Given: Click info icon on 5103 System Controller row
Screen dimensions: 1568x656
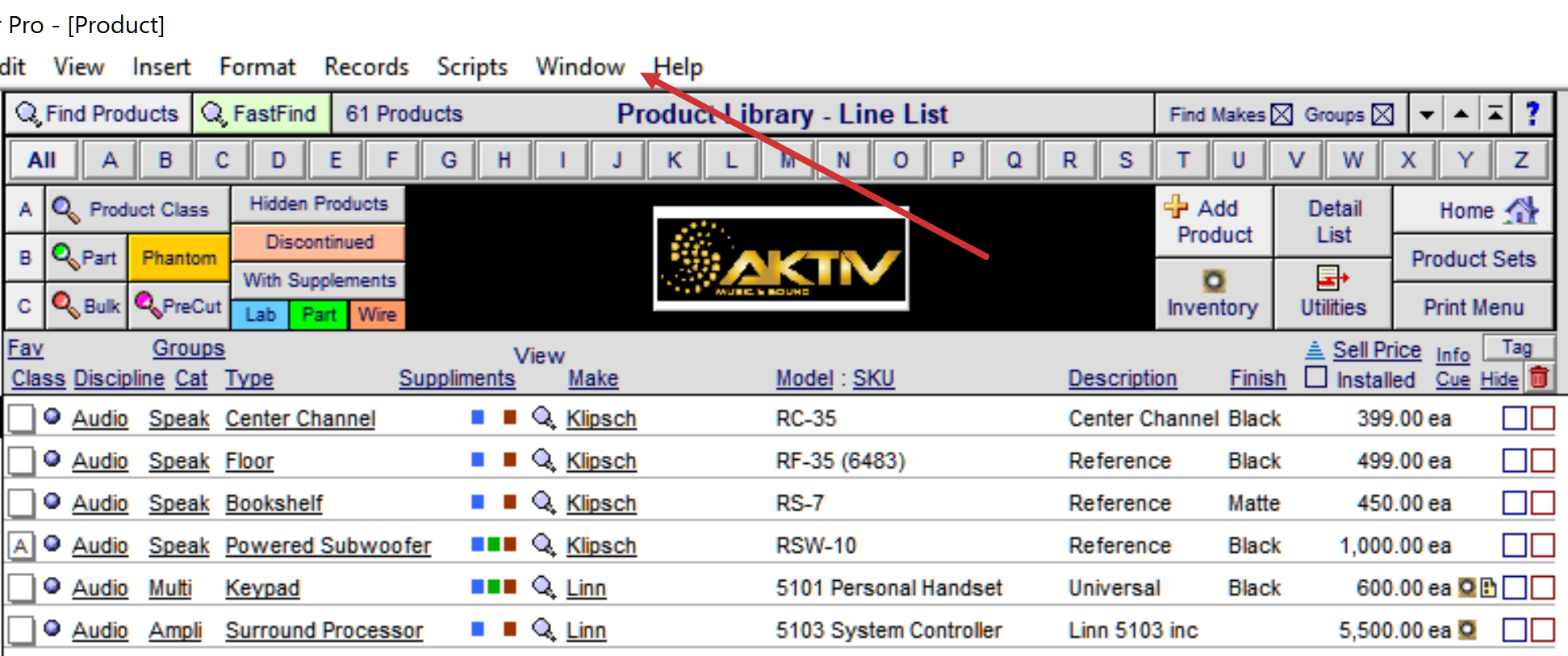Looking at the screenshot, I should (1468, 629).
